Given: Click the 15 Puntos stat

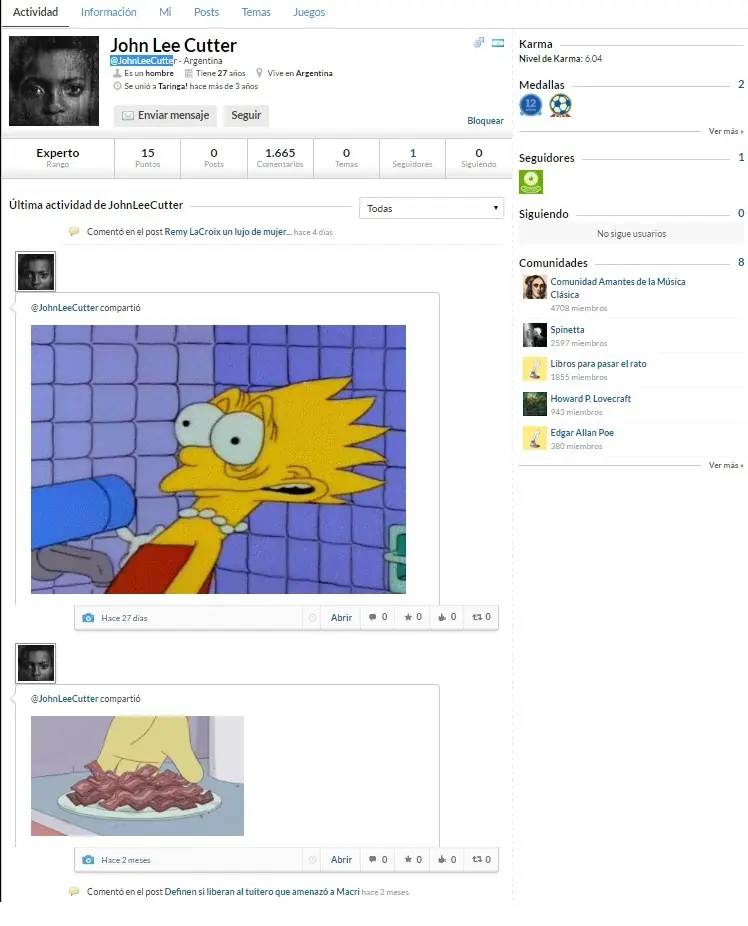Looking at the screenshot, I should pyautogui.click(x=148, y=158).
